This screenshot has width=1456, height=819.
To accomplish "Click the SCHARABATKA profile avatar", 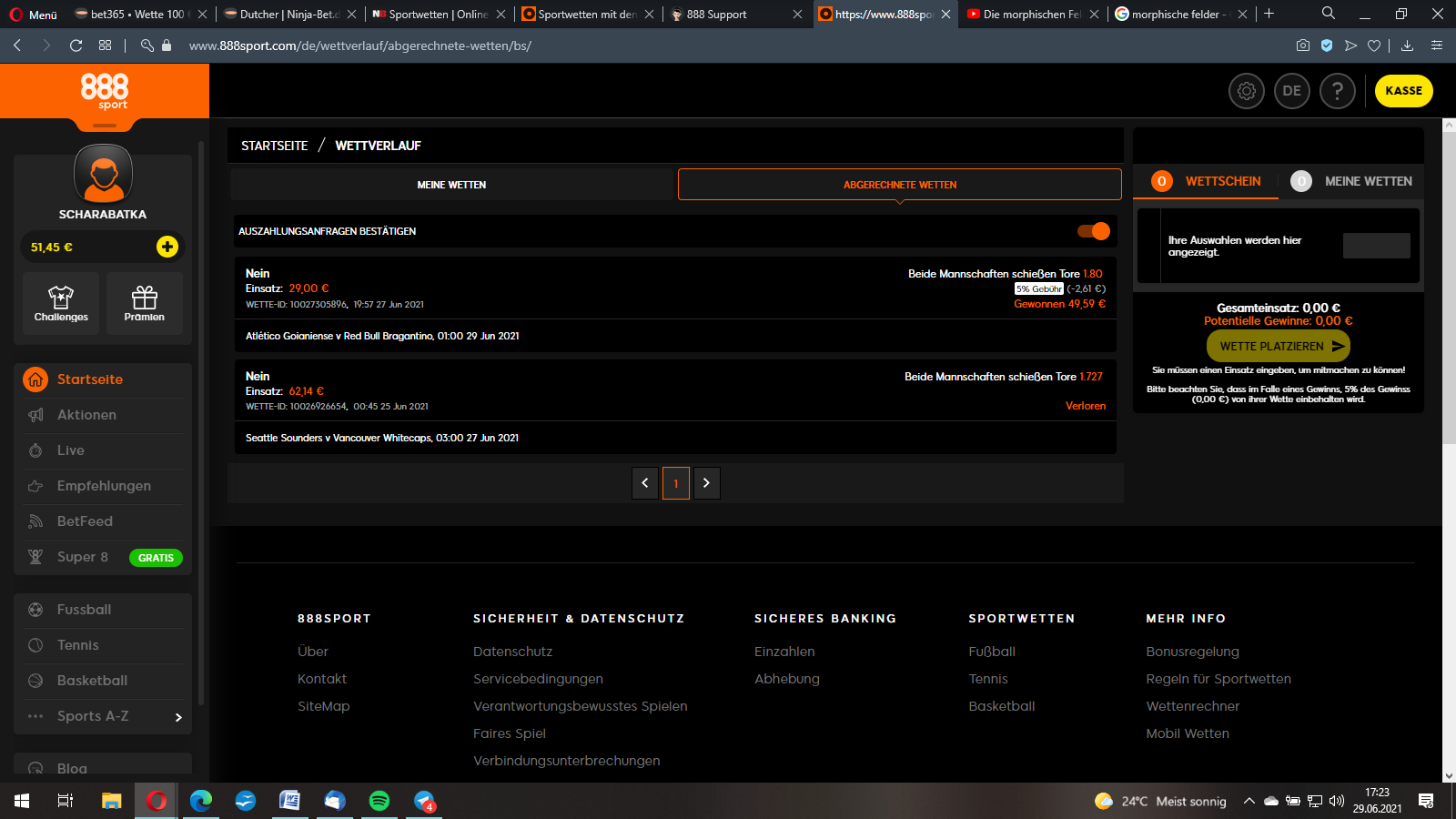I will click(x=103, y=174).
